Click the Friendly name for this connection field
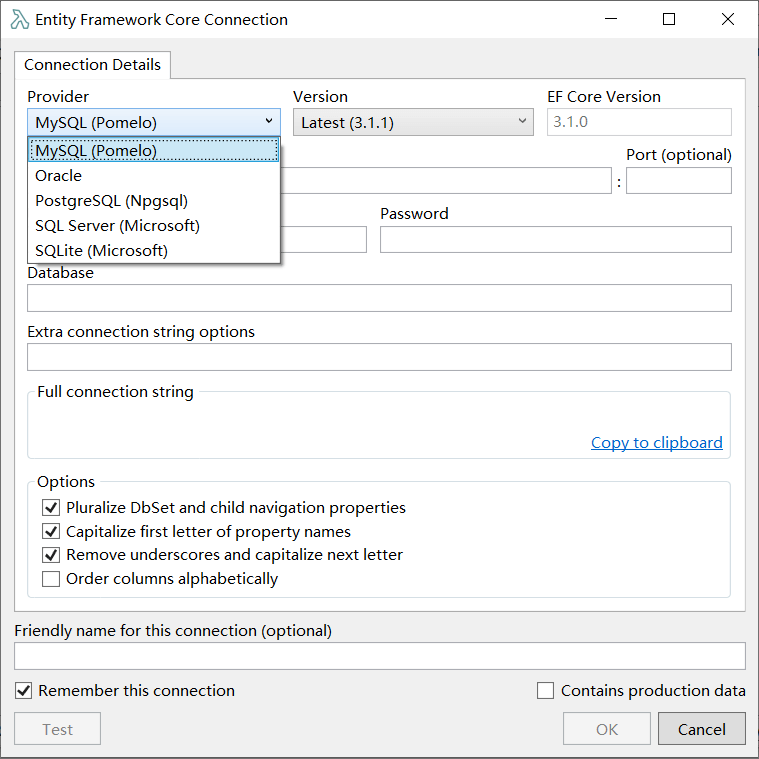 (380, 656)
